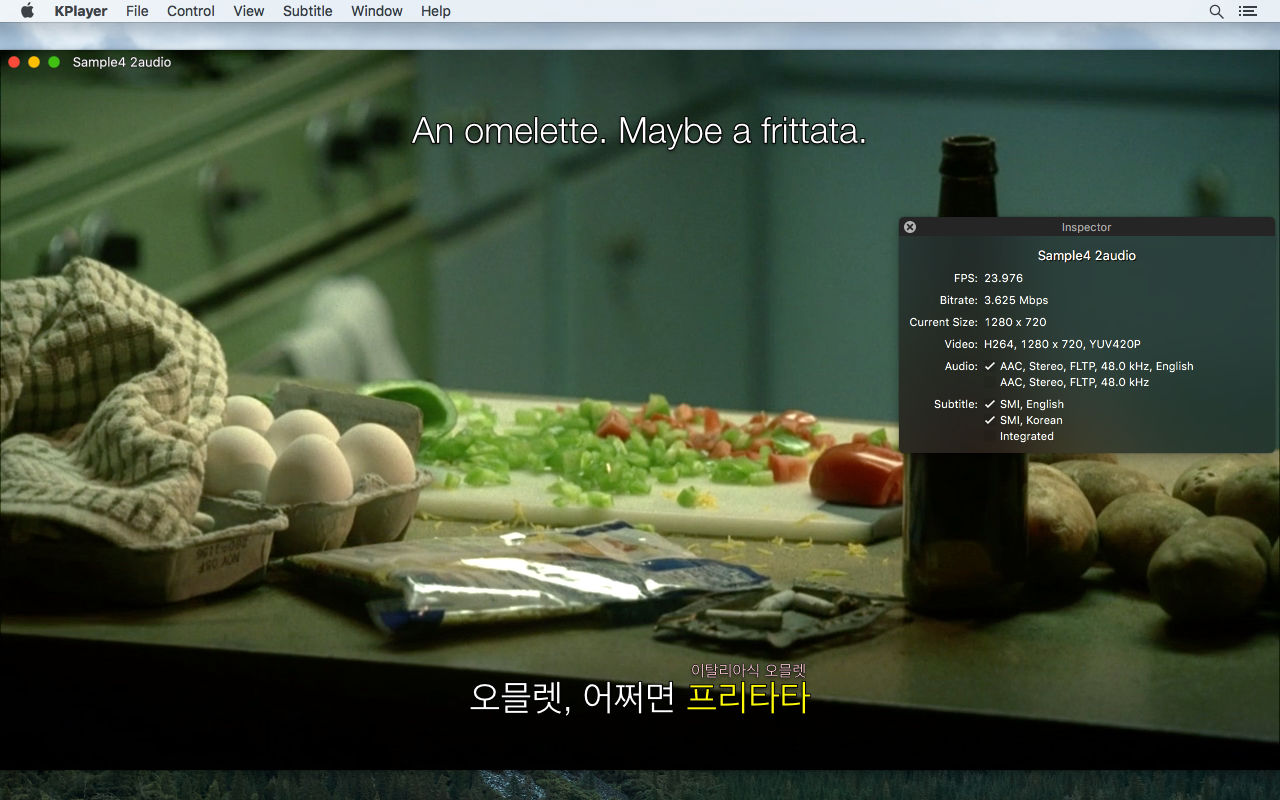Select the Integrated subtitle option
Image resolution: width=1280 pixels, height=800 pixels.
point(1027,436)
